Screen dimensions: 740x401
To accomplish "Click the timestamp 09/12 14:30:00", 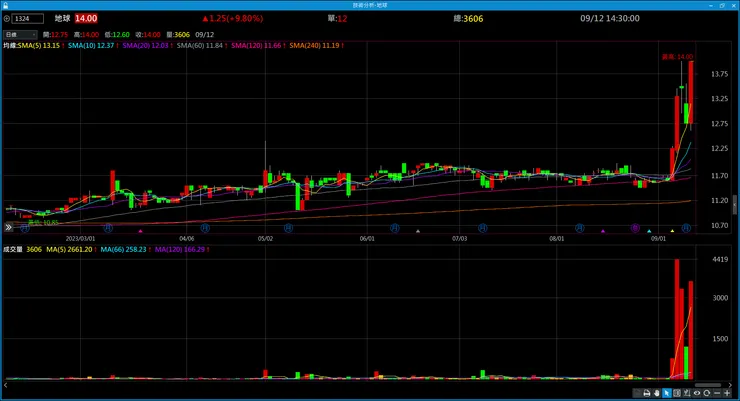I will (610, 18).
